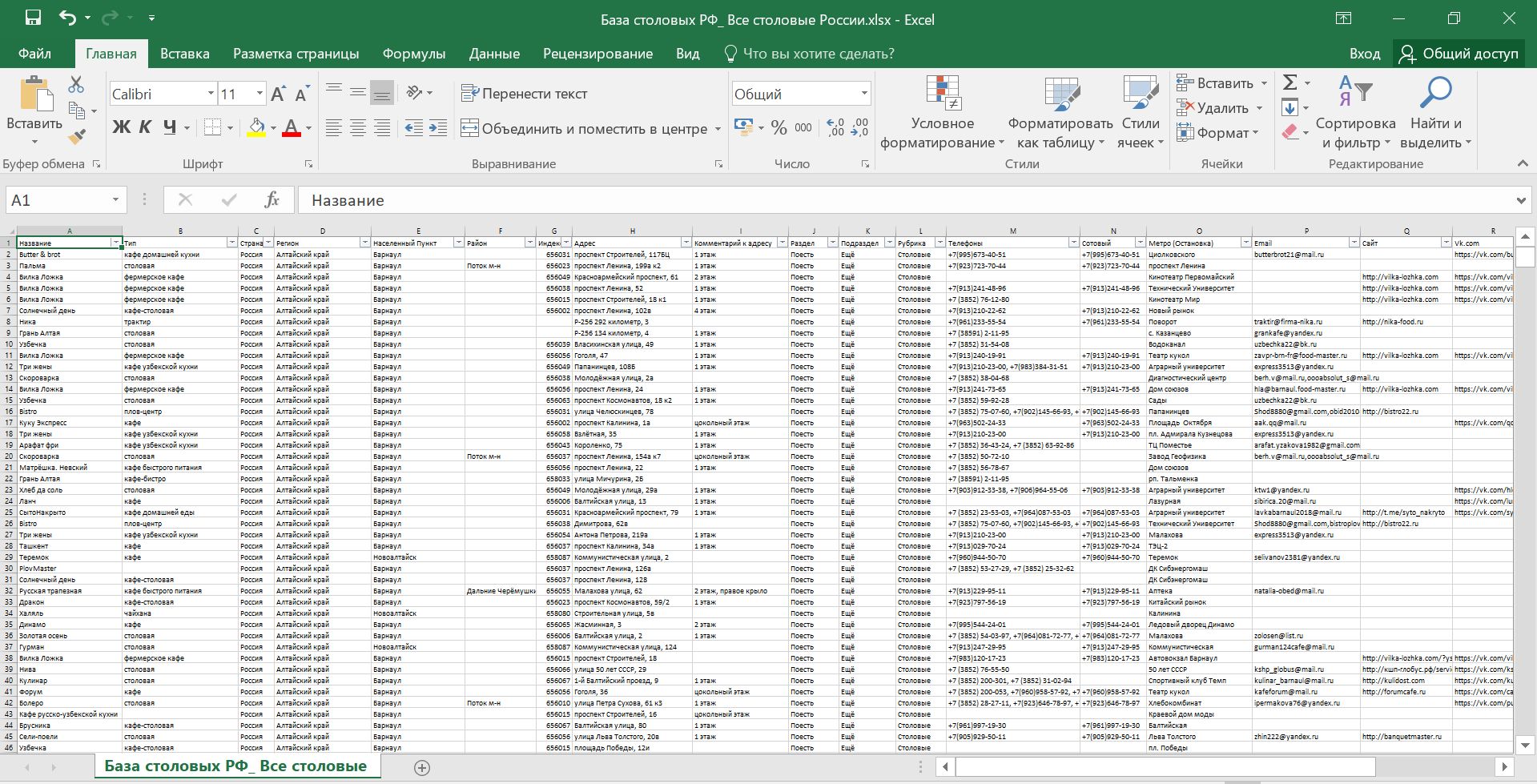Switch to the Формулы ribbon tab
The image size is (1537, 784).
tap(413, 54)
